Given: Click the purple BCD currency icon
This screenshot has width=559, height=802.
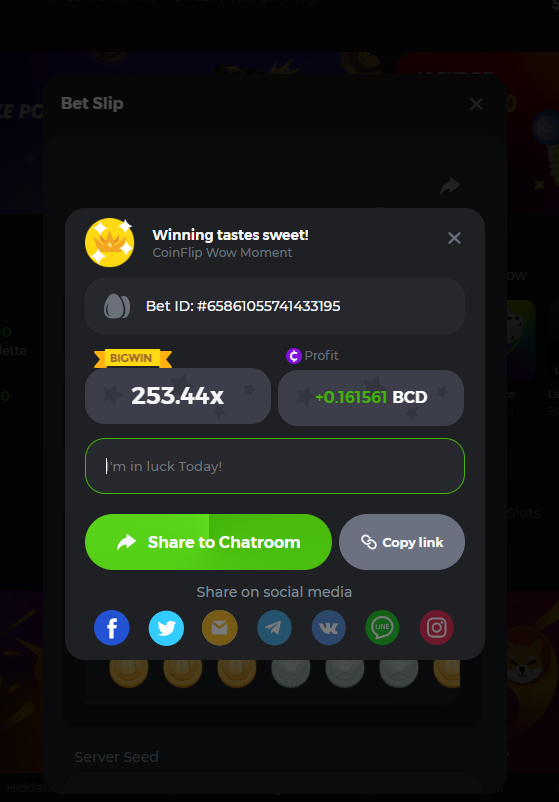Looking at the screenshot, I should [294, 355].
